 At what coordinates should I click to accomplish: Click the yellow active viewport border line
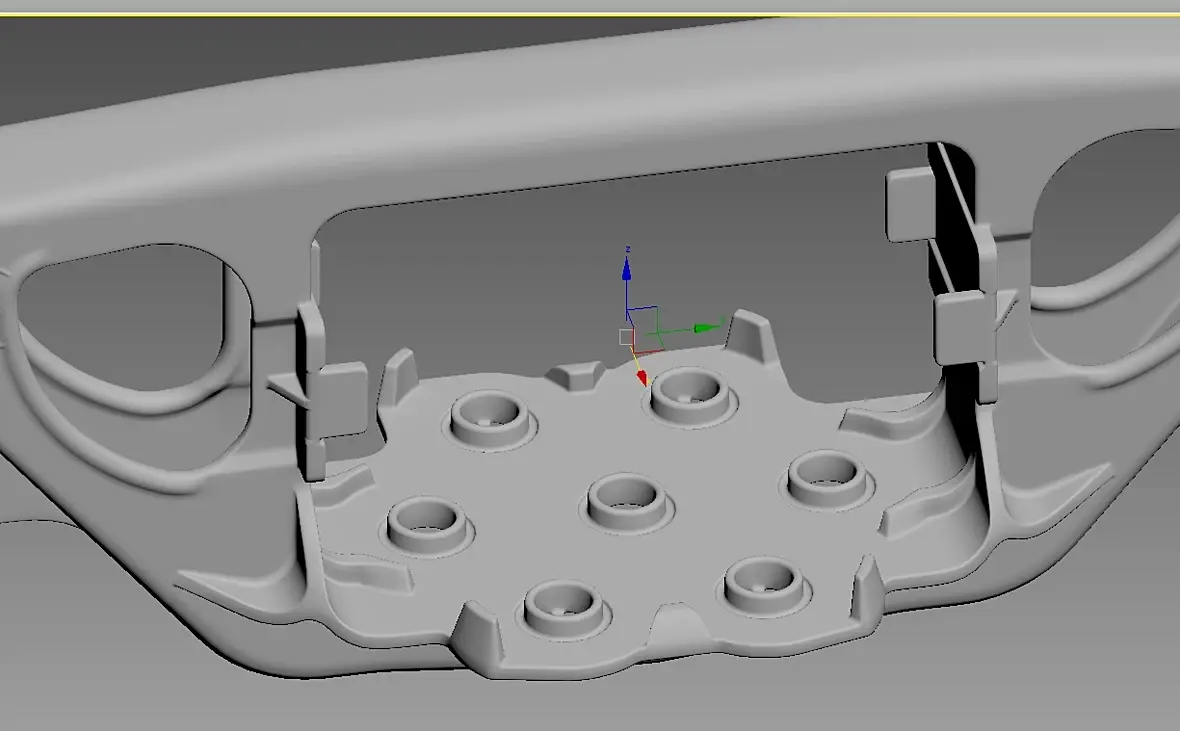(x=590, y=15)
